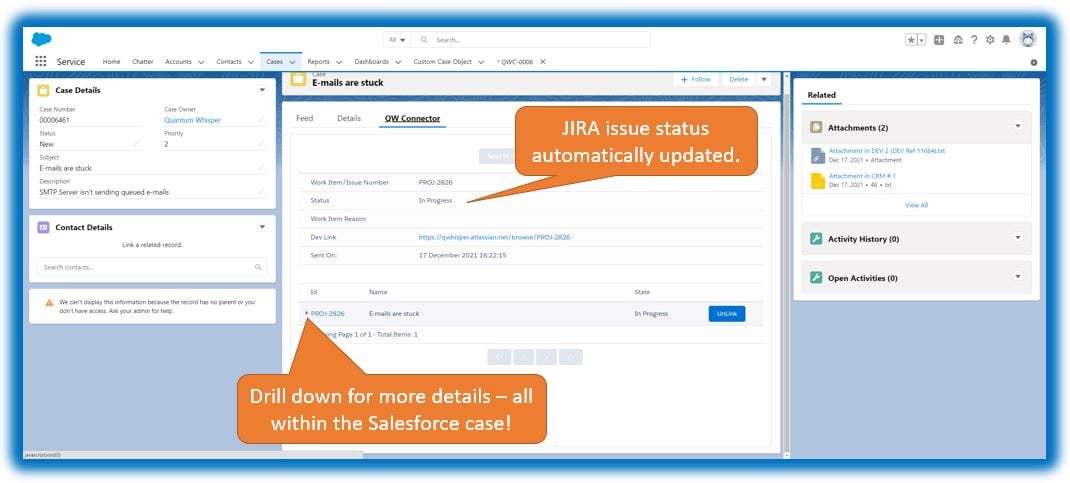The height and width of the screenshot is (483, 1070).
Task: Open the Setup gear icon
Action: click(x=990, y=40)
